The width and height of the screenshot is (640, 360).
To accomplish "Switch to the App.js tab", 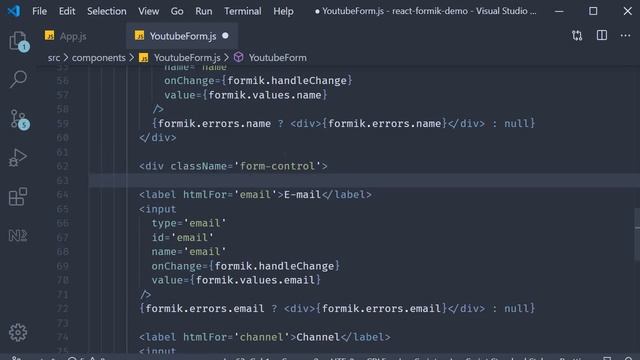I will 82,36.
